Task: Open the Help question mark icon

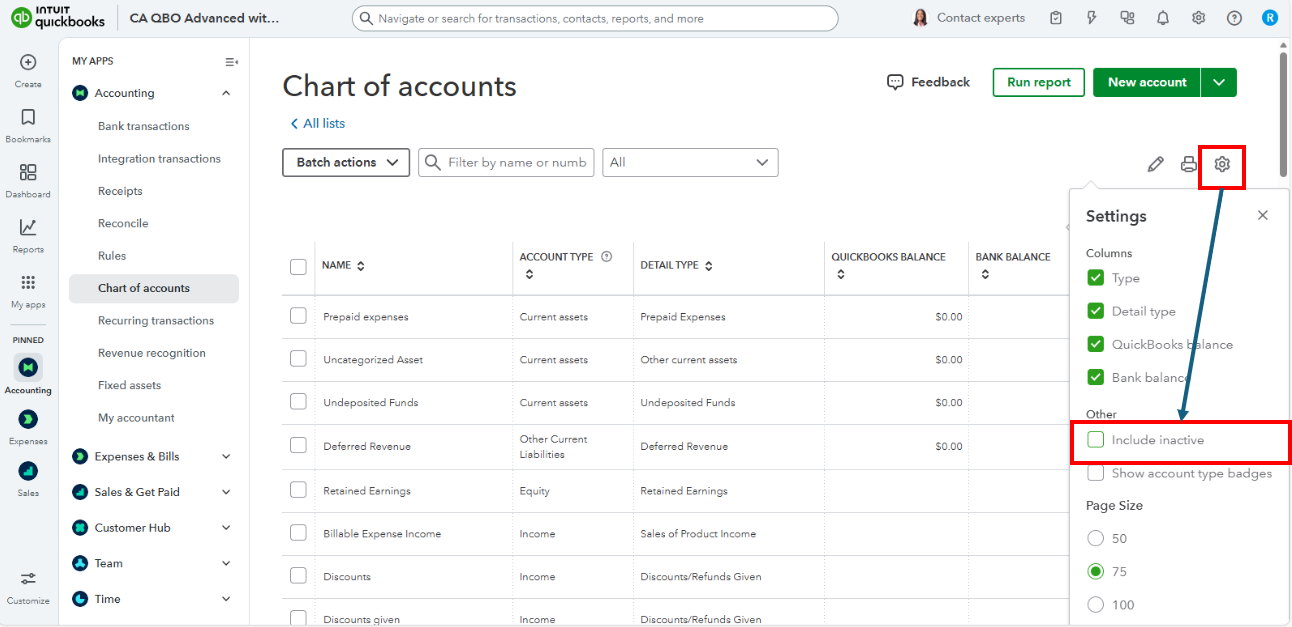Action: [1234, 18]
